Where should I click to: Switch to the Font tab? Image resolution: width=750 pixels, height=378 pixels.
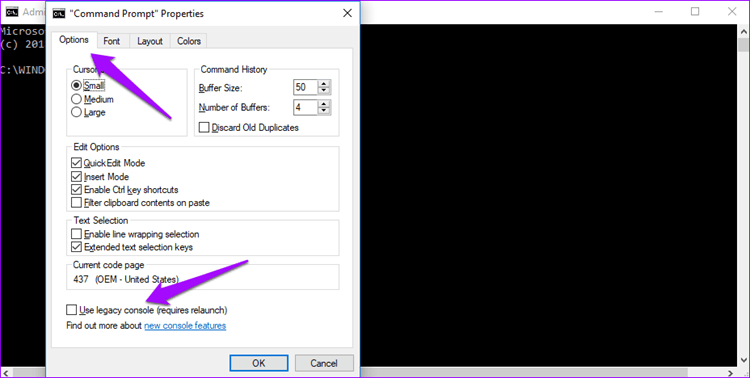click(111, 41)
